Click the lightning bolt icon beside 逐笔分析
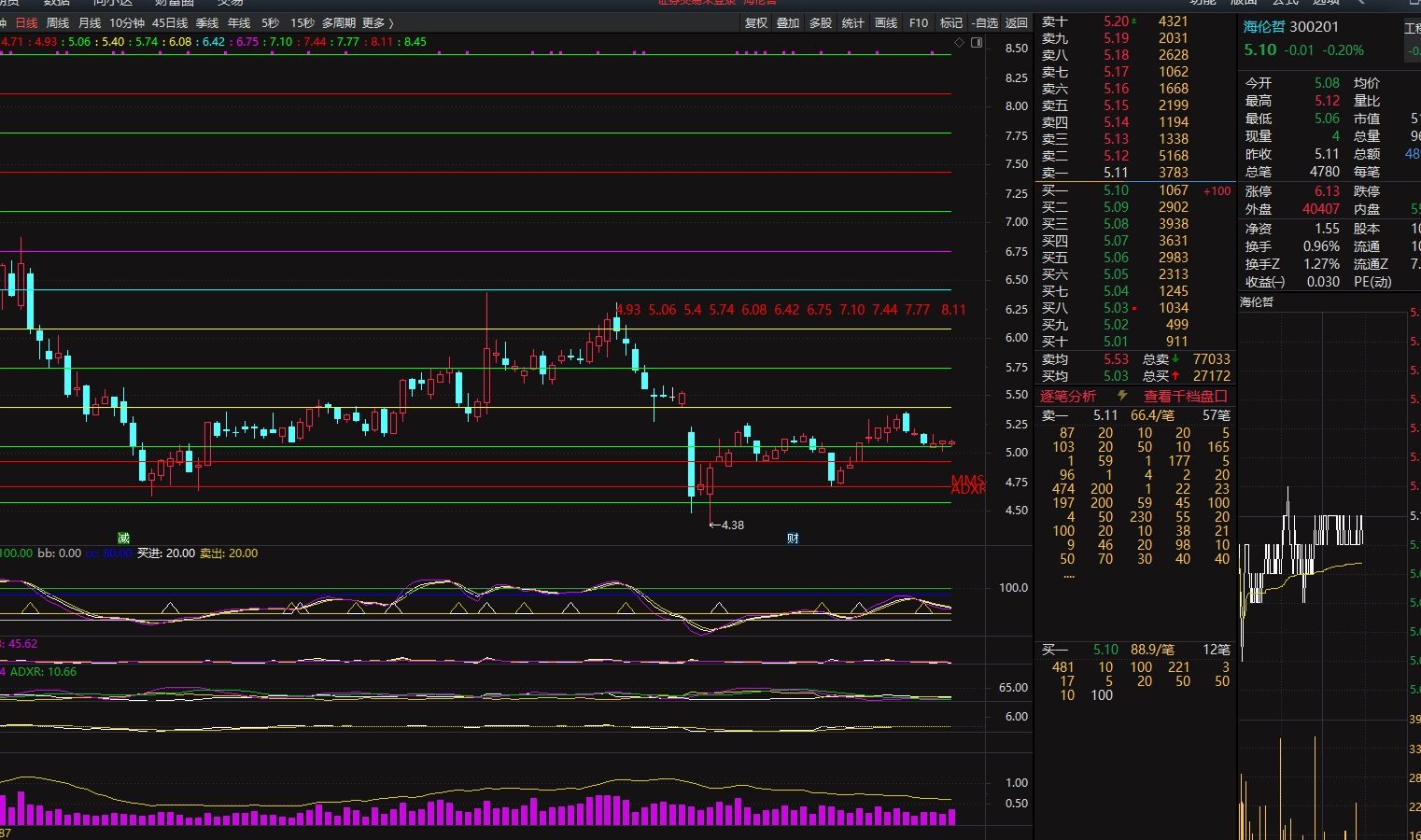This screenshot has width=1421, height=840. tap(1122, 396)
